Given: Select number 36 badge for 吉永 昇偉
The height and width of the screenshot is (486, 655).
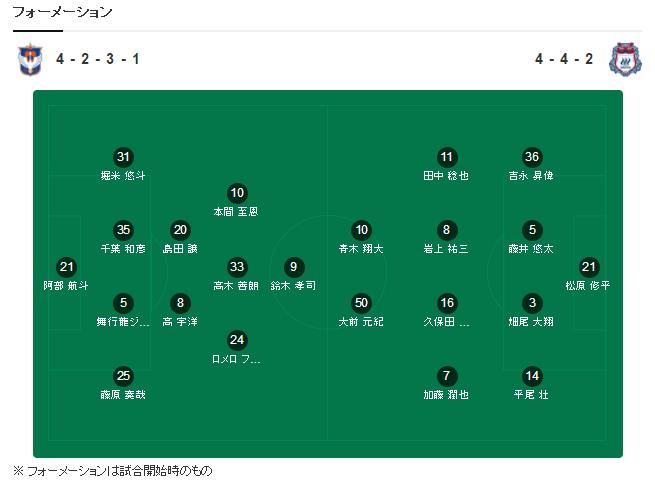Looking at the screenshot, I should click(532, 157).
